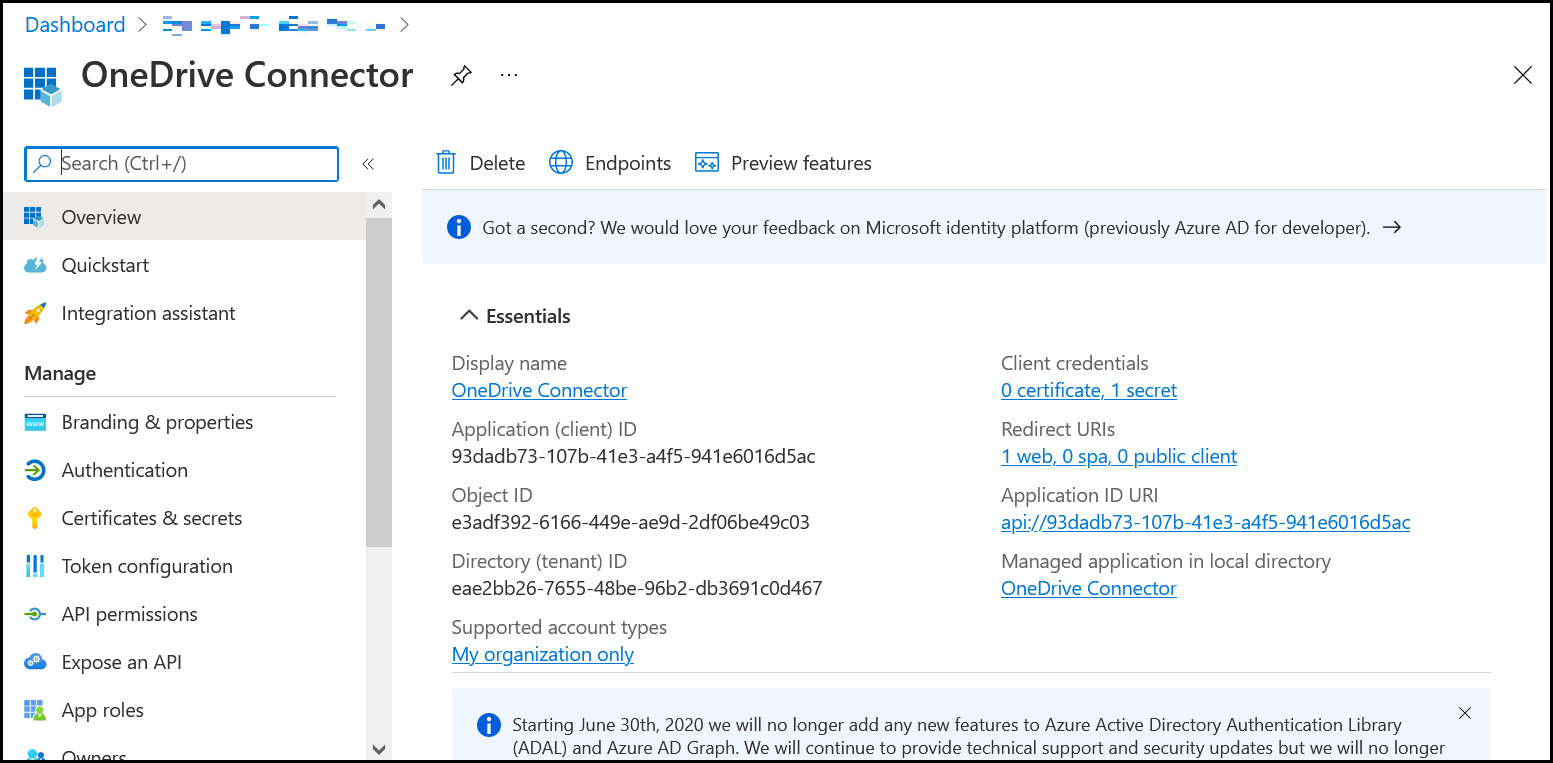Collapse the sidebar with the double chevron
This screenshot has width=1553, height=763.
368,164
